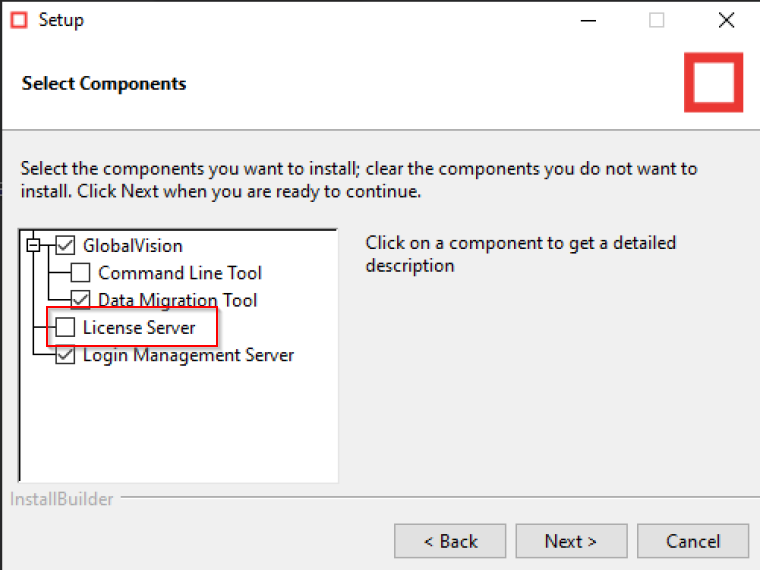Click the component description text area
This screenshot has width=760, height=570.
(520, 254)
